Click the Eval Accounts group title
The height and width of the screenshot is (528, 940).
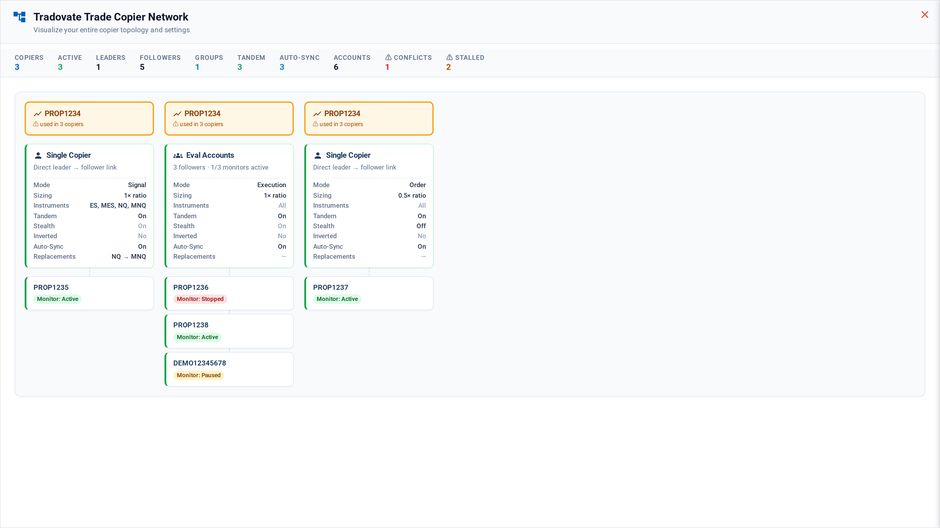tap(210, 155)
